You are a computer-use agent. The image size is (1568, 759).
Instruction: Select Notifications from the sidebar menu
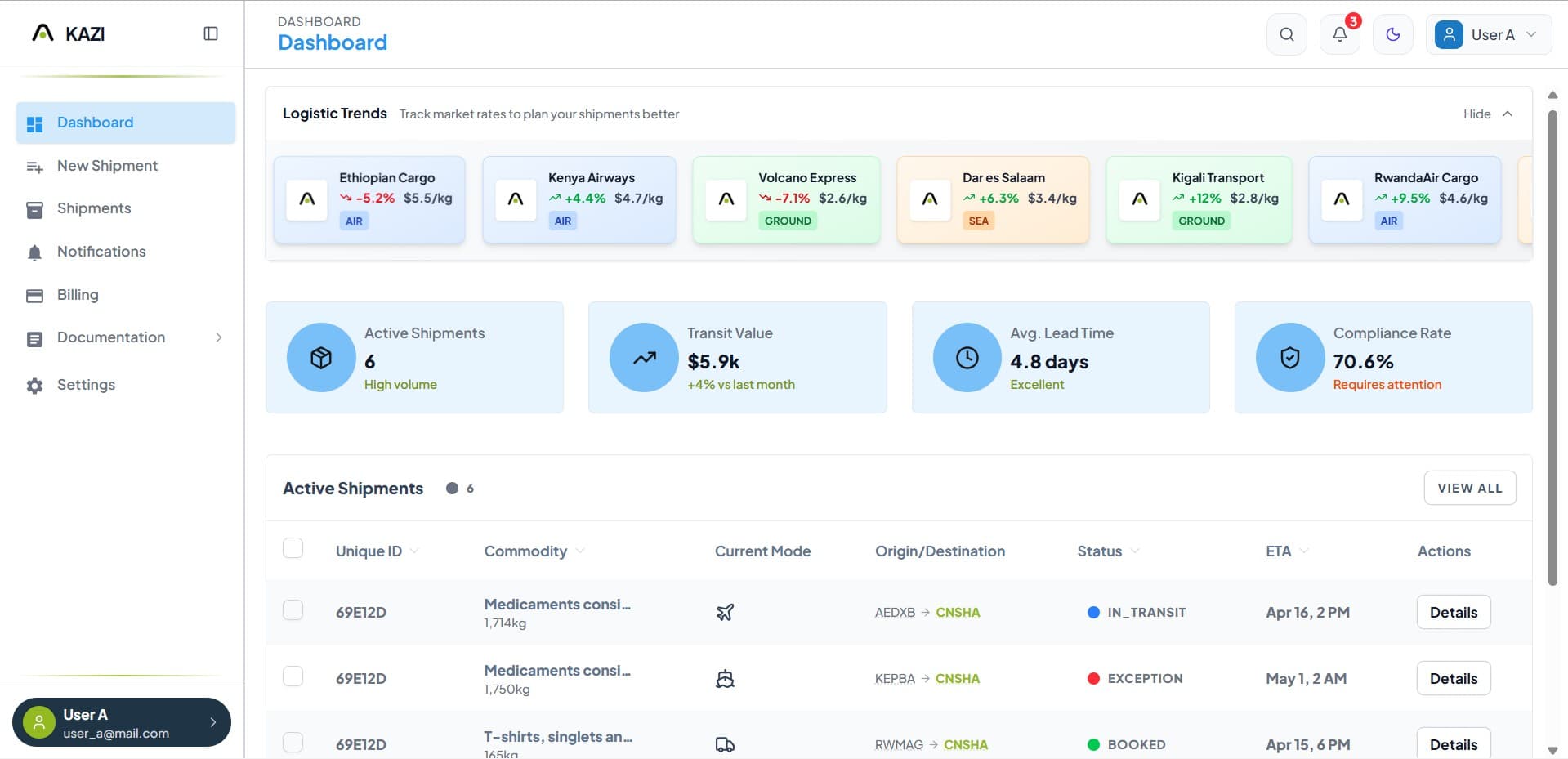click(x=101, y=252)
